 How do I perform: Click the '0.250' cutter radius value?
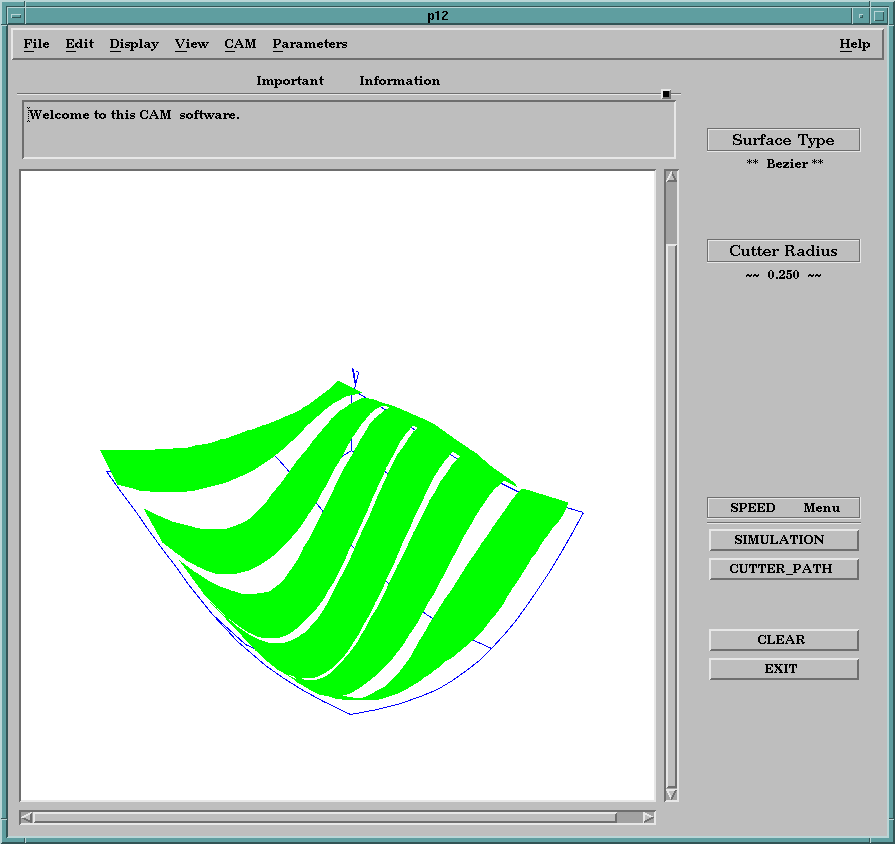coord(783,275)
